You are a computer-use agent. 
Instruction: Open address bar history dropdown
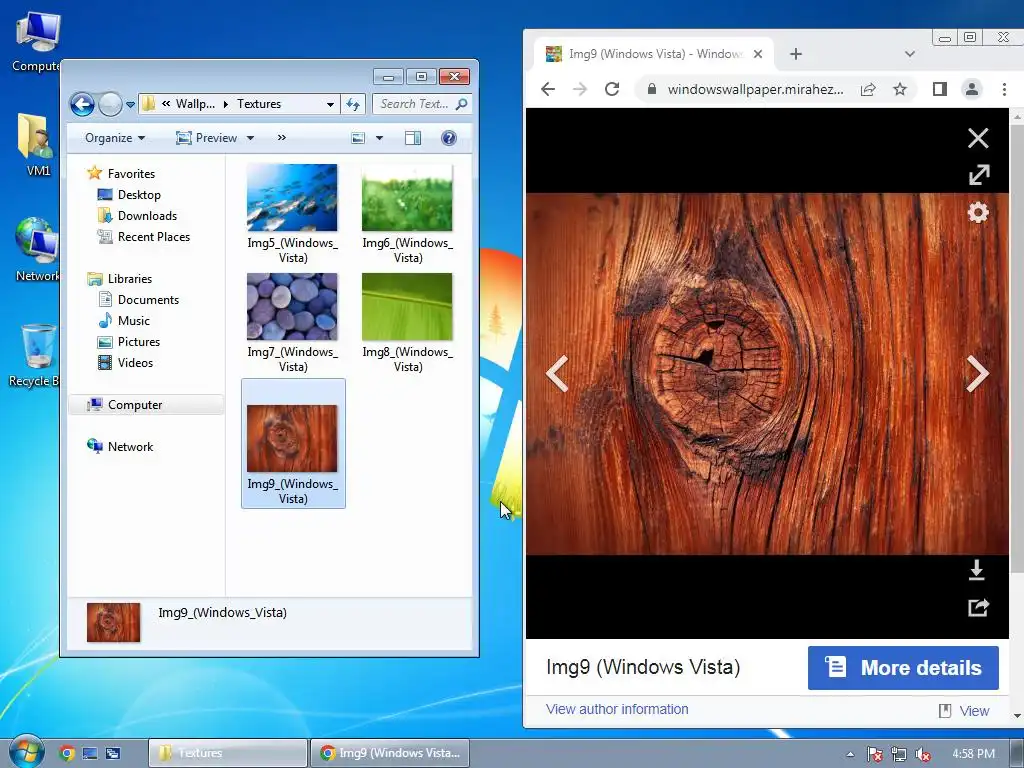click(330, 104)
